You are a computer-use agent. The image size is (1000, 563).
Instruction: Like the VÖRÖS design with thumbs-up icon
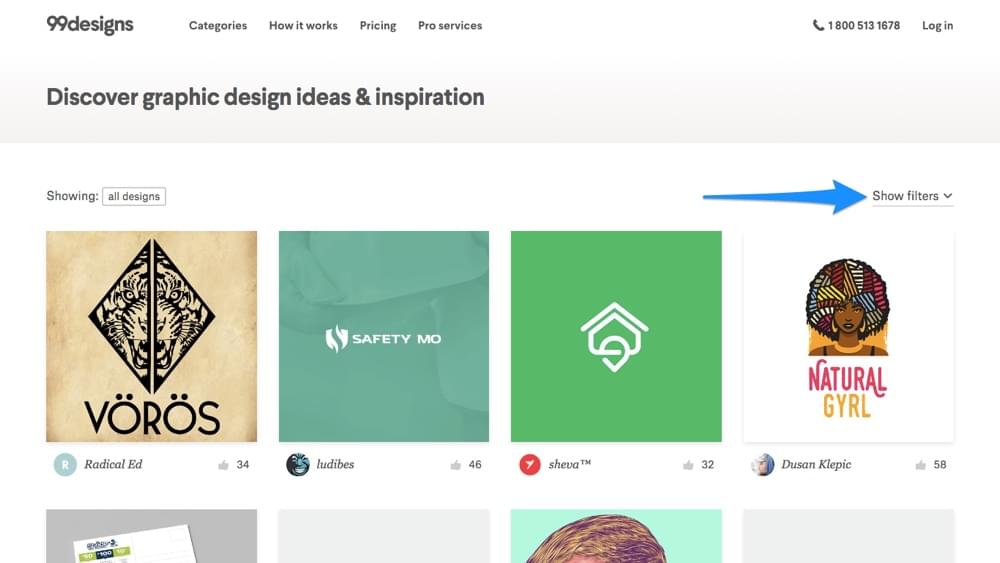(223, 465)
